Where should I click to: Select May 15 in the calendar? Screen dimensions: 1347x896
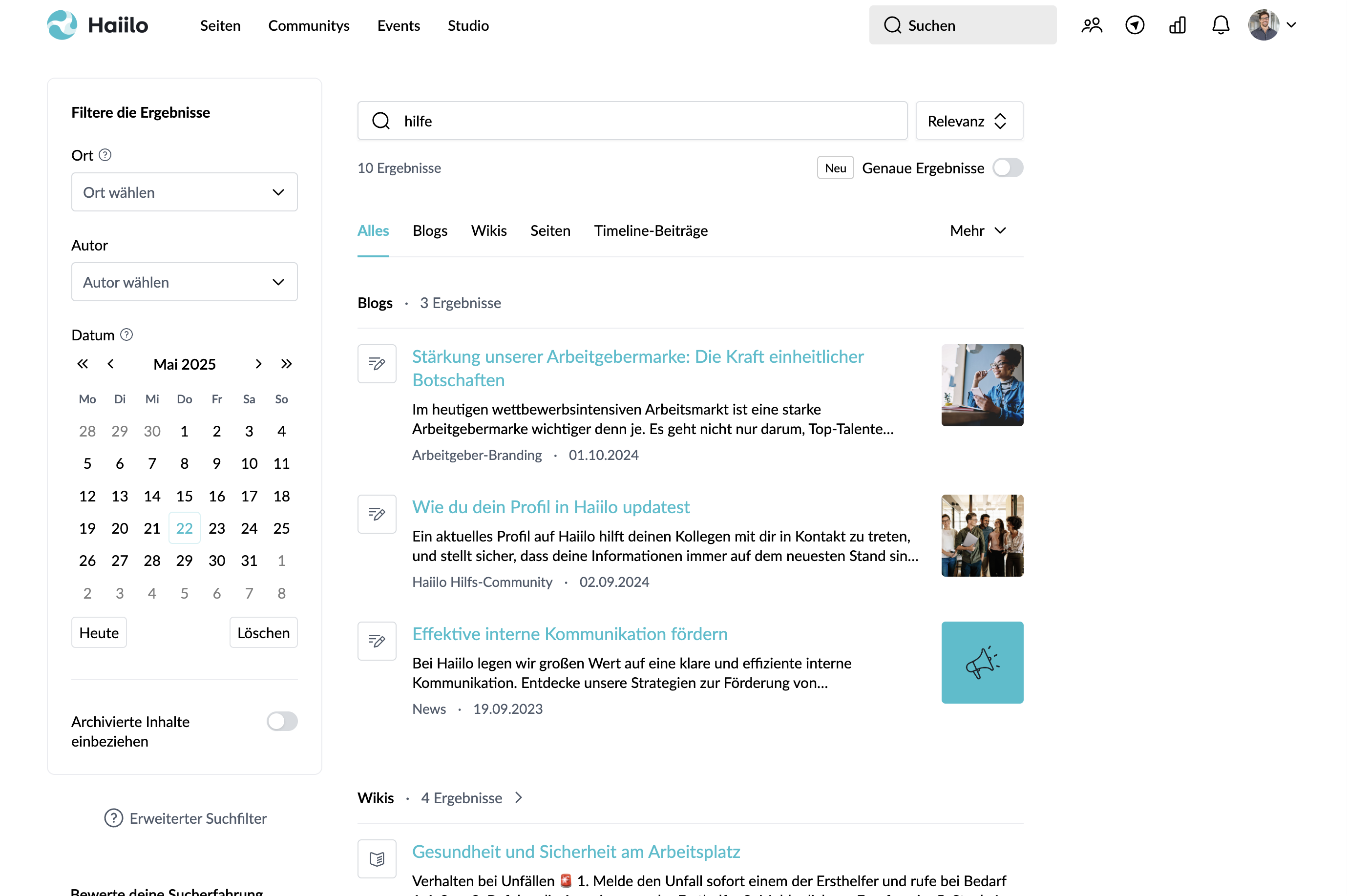(x=184, y=496)
